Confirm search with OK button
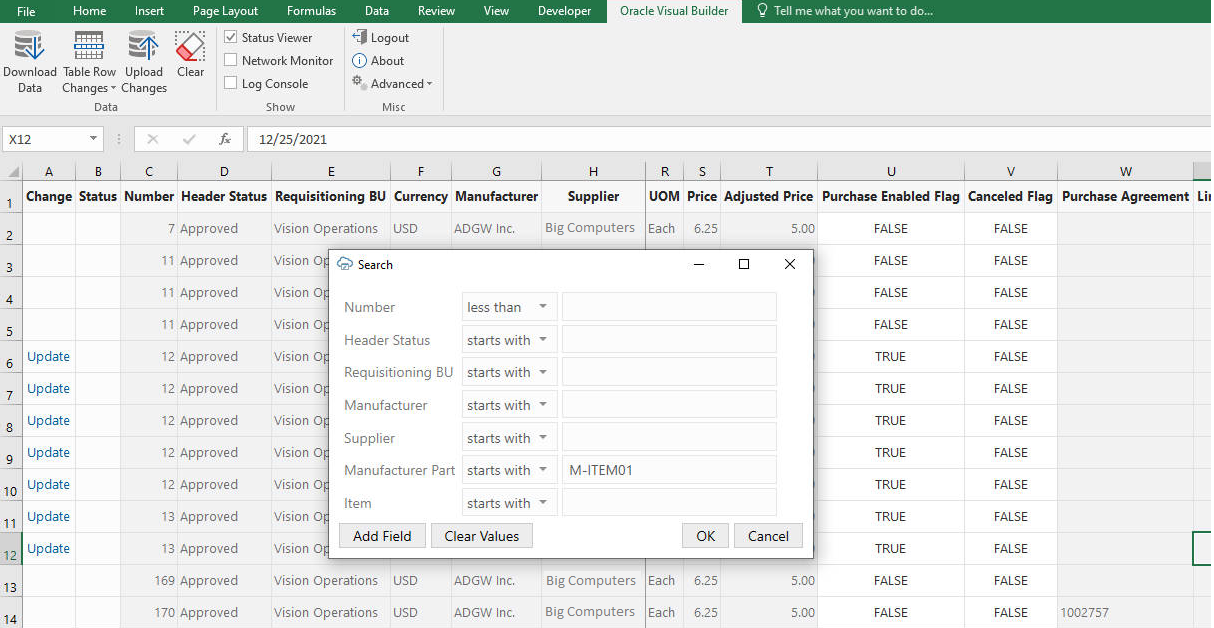 coord(706,536)
